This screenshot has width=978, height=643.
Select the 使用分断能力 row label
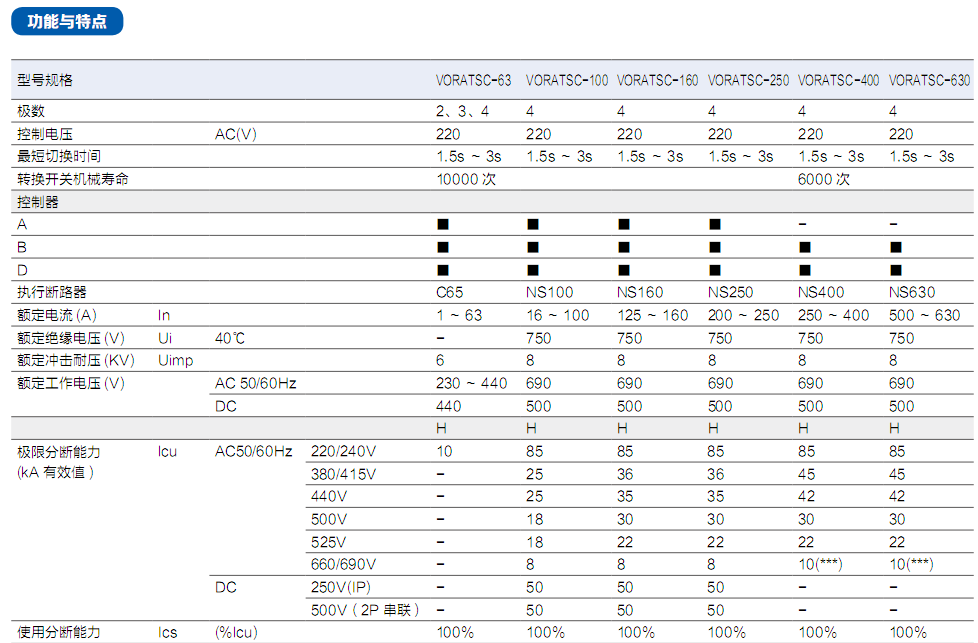tap(59, 632)
